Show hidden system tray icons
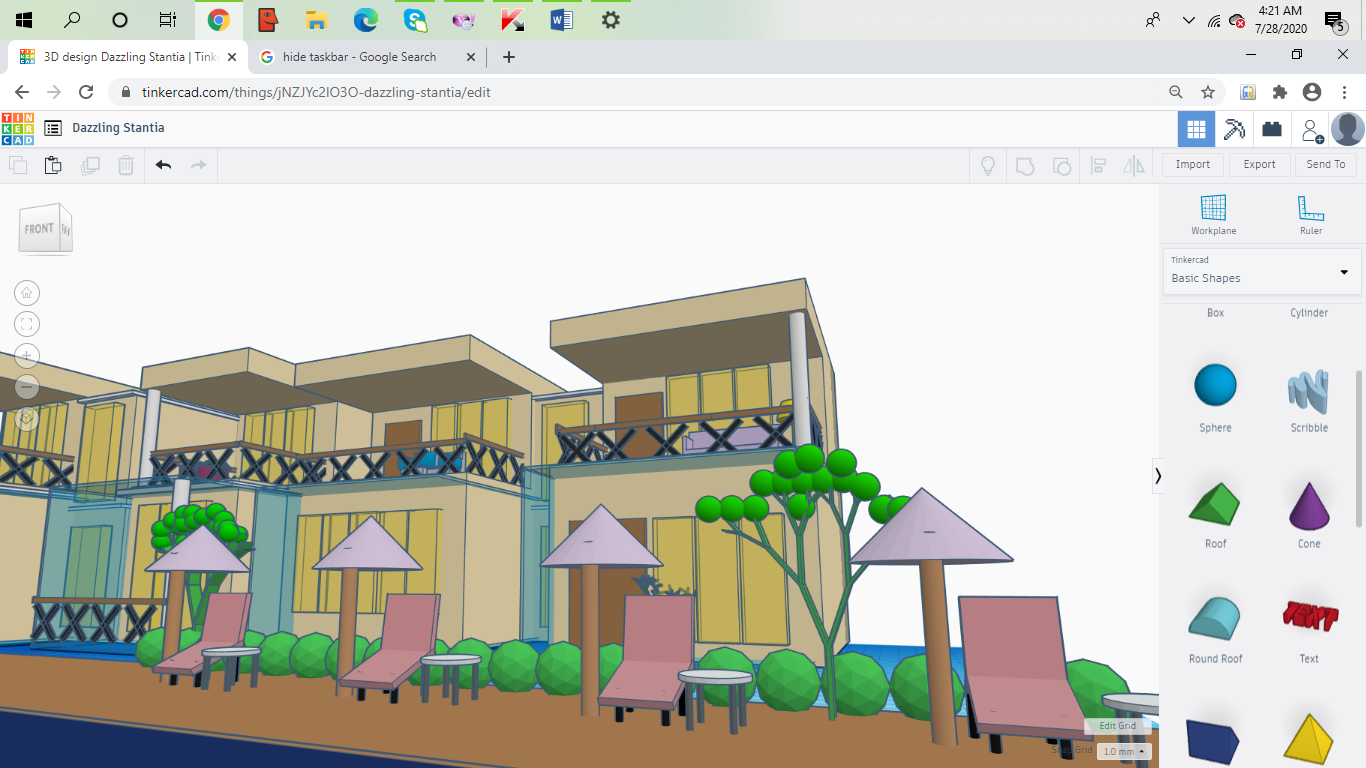The width and height of the screenshot is (1366, 768). 1188,20
